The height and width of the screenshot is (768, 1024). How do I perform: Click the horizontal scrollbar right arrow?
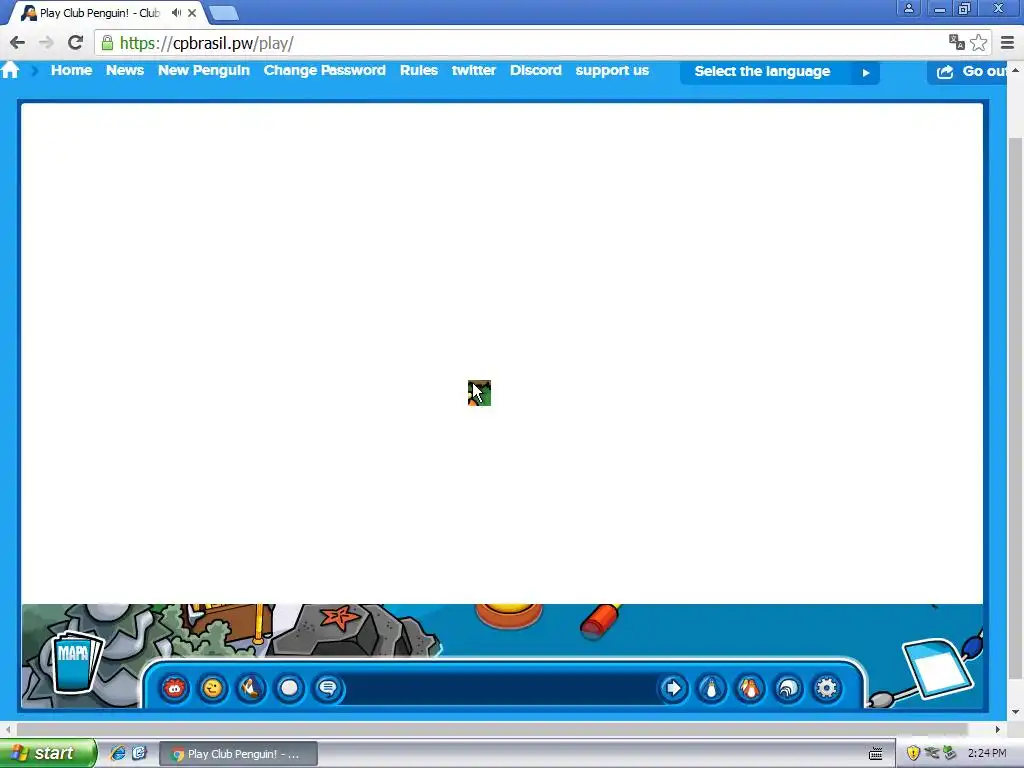[x=997, y=729]
